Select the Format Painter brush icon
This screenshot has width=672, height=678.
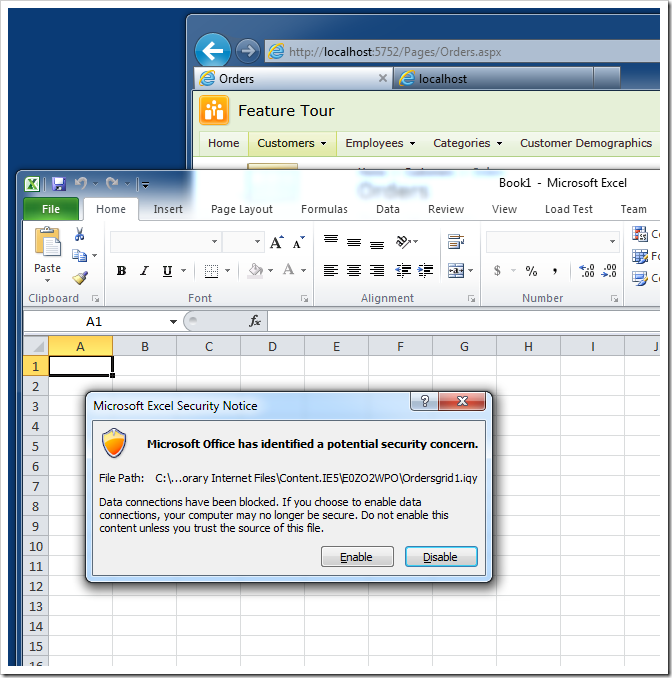(x=80, y=278)
